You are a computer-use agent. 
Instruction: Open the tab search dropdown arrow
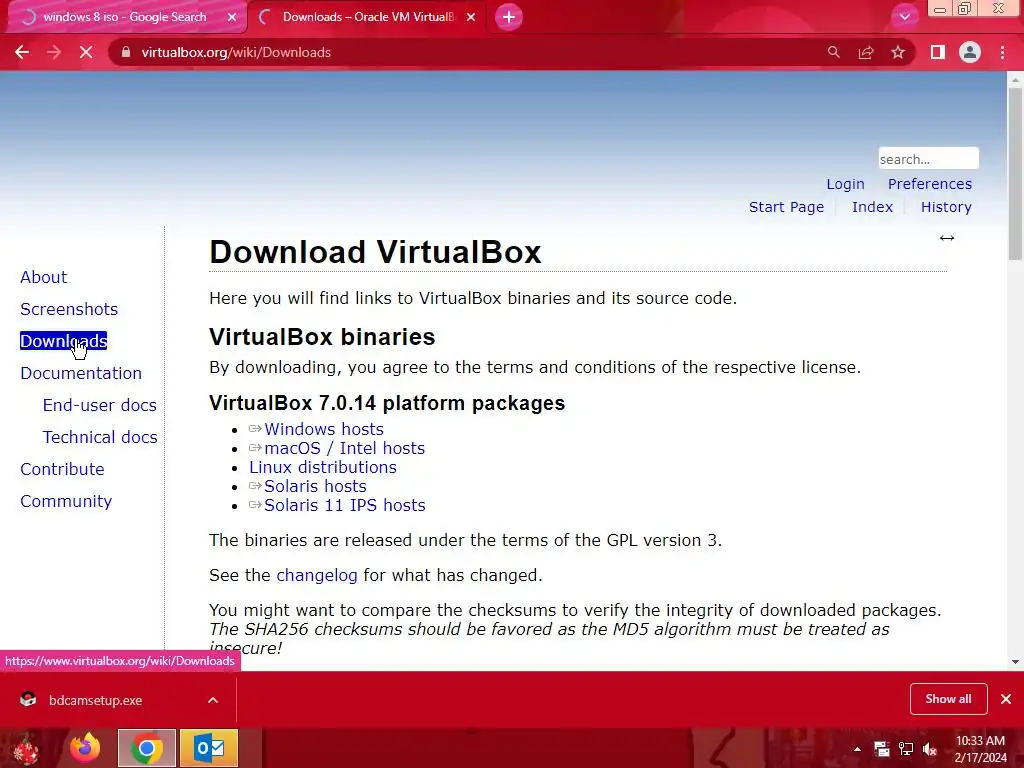tap(904, 17)
